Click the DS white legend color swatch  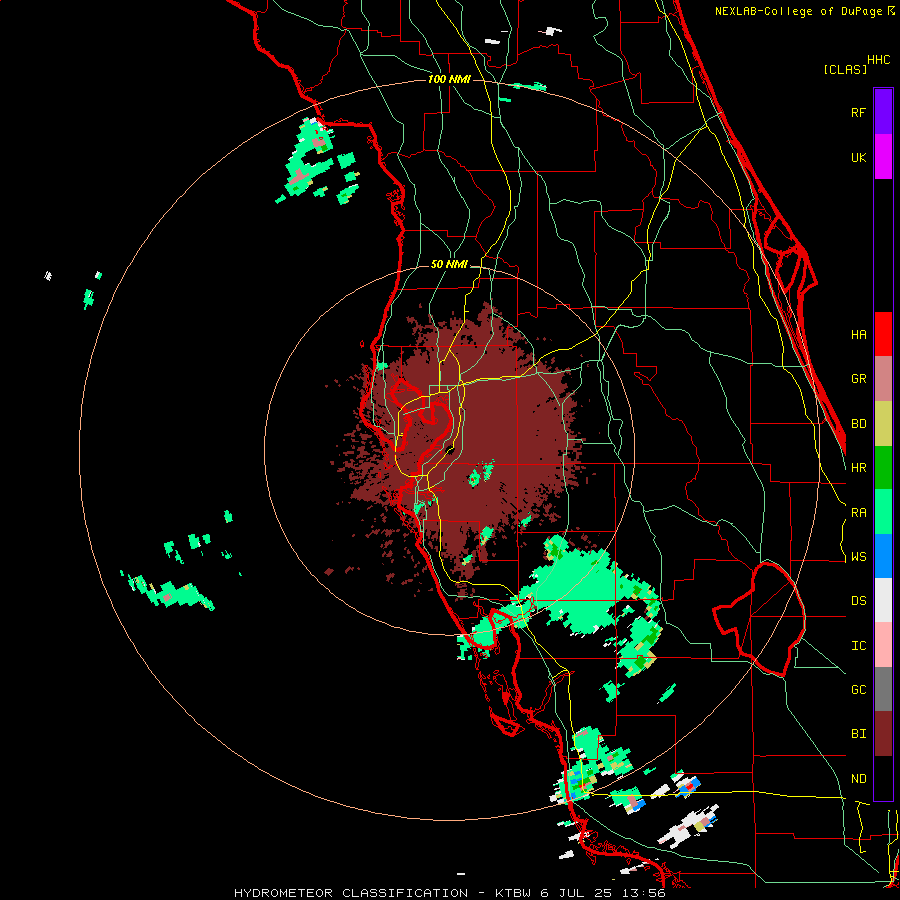pos(883,600)
